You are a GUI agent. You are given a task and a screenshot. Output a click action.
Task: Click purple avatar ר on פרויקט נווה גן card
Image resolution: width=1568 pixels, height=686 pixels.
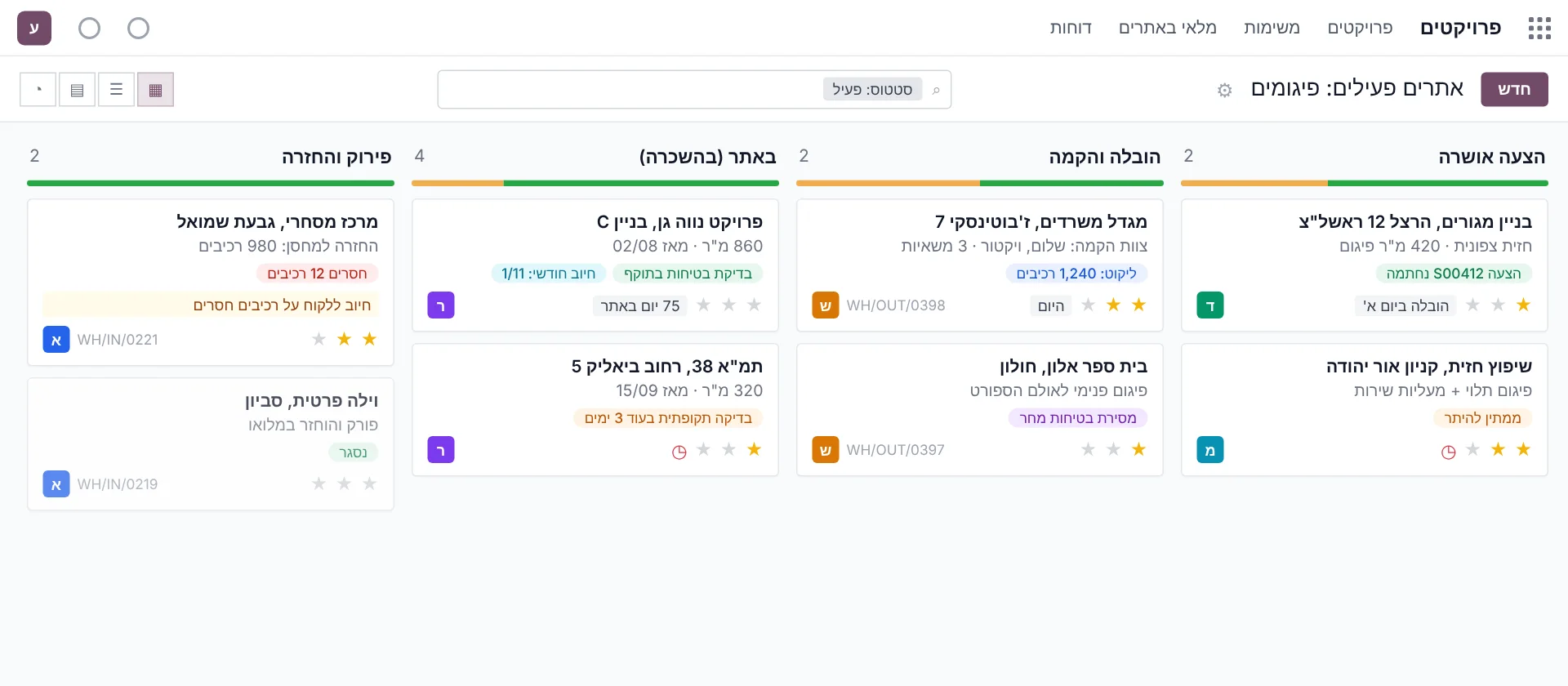pos(441,305)
